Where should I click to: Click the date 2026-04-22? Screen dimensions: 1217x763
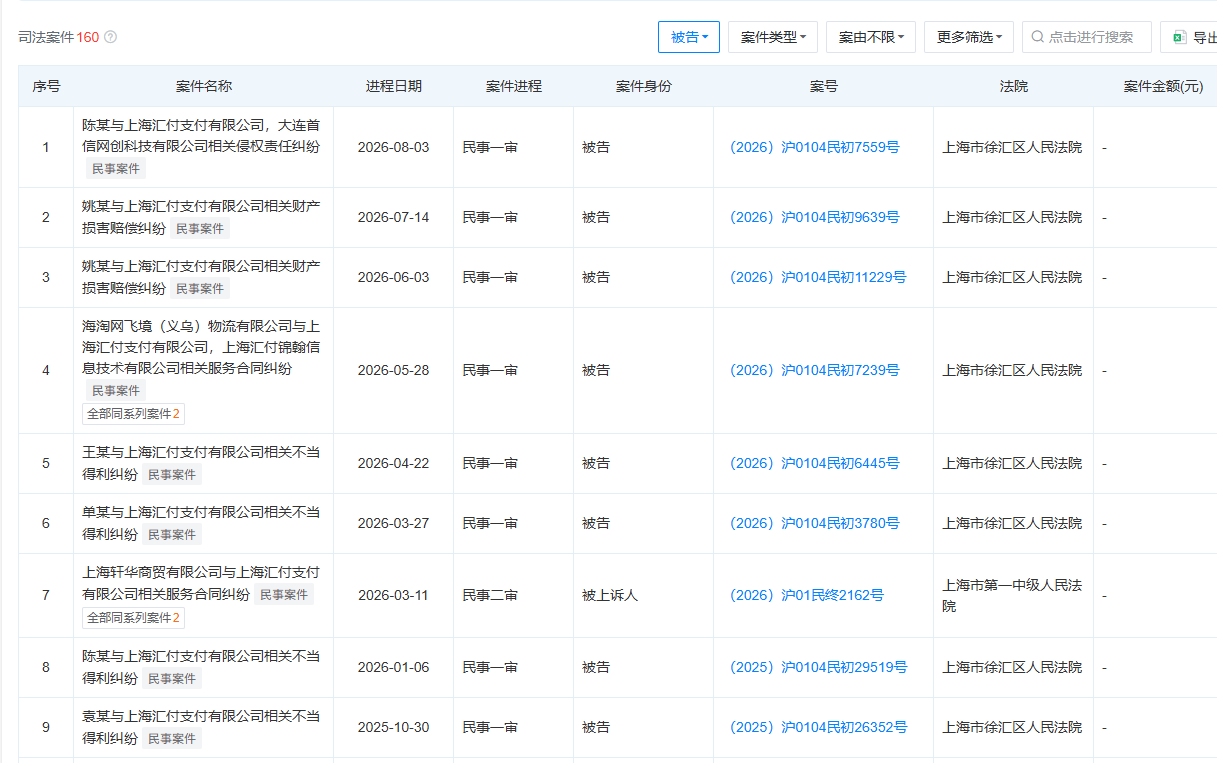393,463
